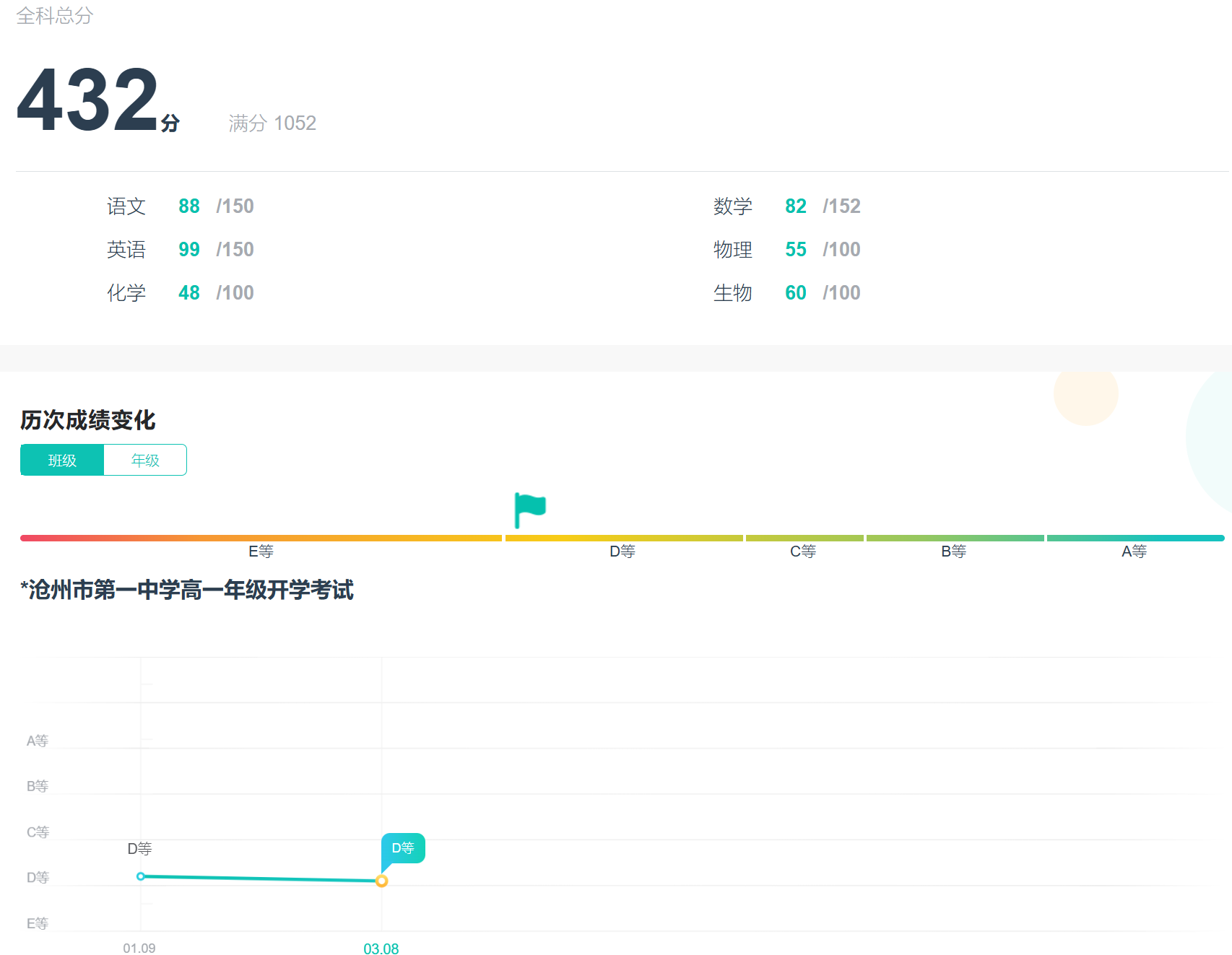
Task: Click the /152 maximum for 数学
Action: point(842,206)
